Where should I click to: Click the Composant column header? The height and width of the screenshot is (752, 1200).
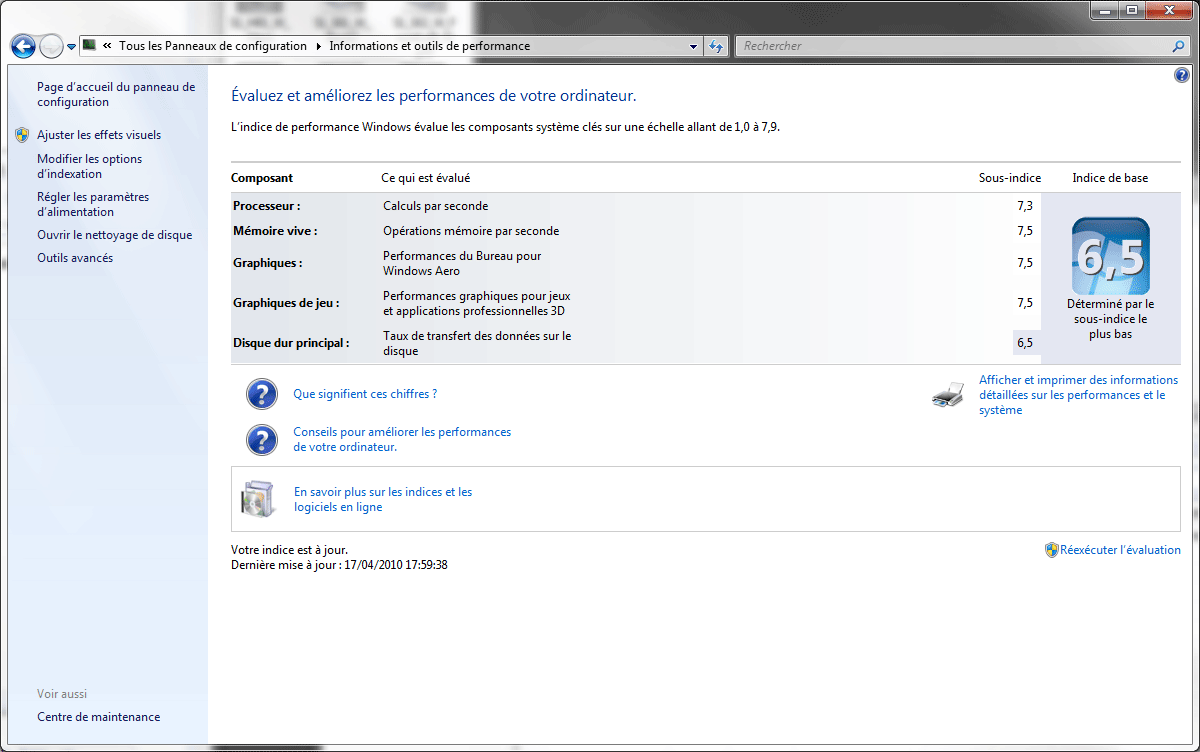pyautogui.click(x=262, y=178)
